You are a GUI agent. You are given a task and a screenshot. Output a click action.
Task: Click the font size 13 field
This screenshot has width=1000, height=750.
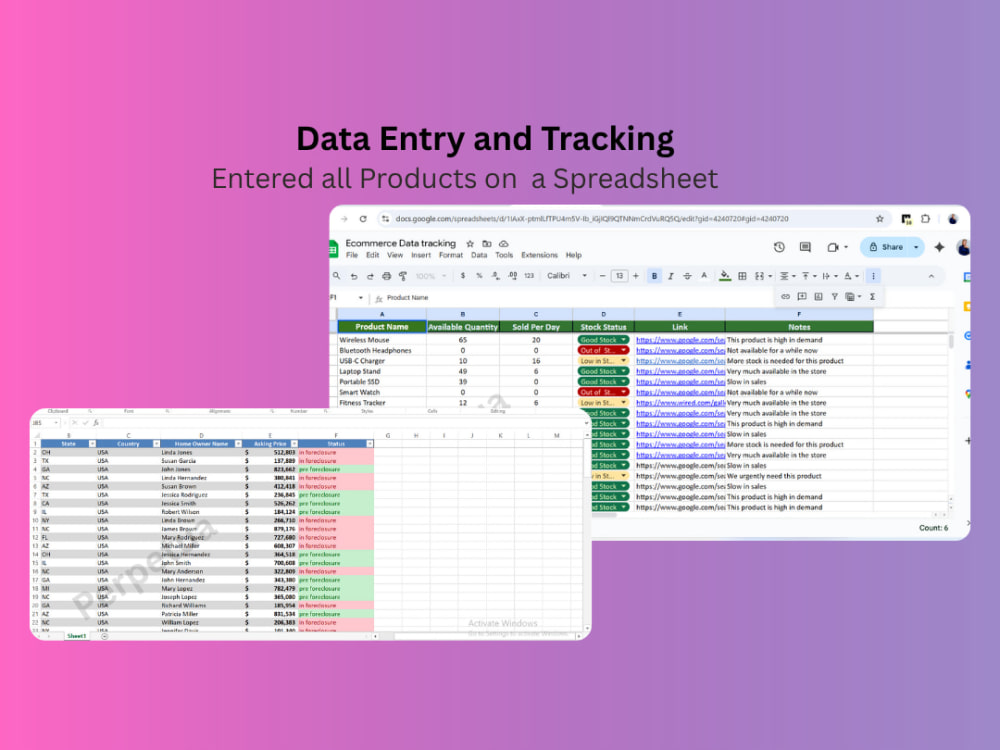[619, 276]
